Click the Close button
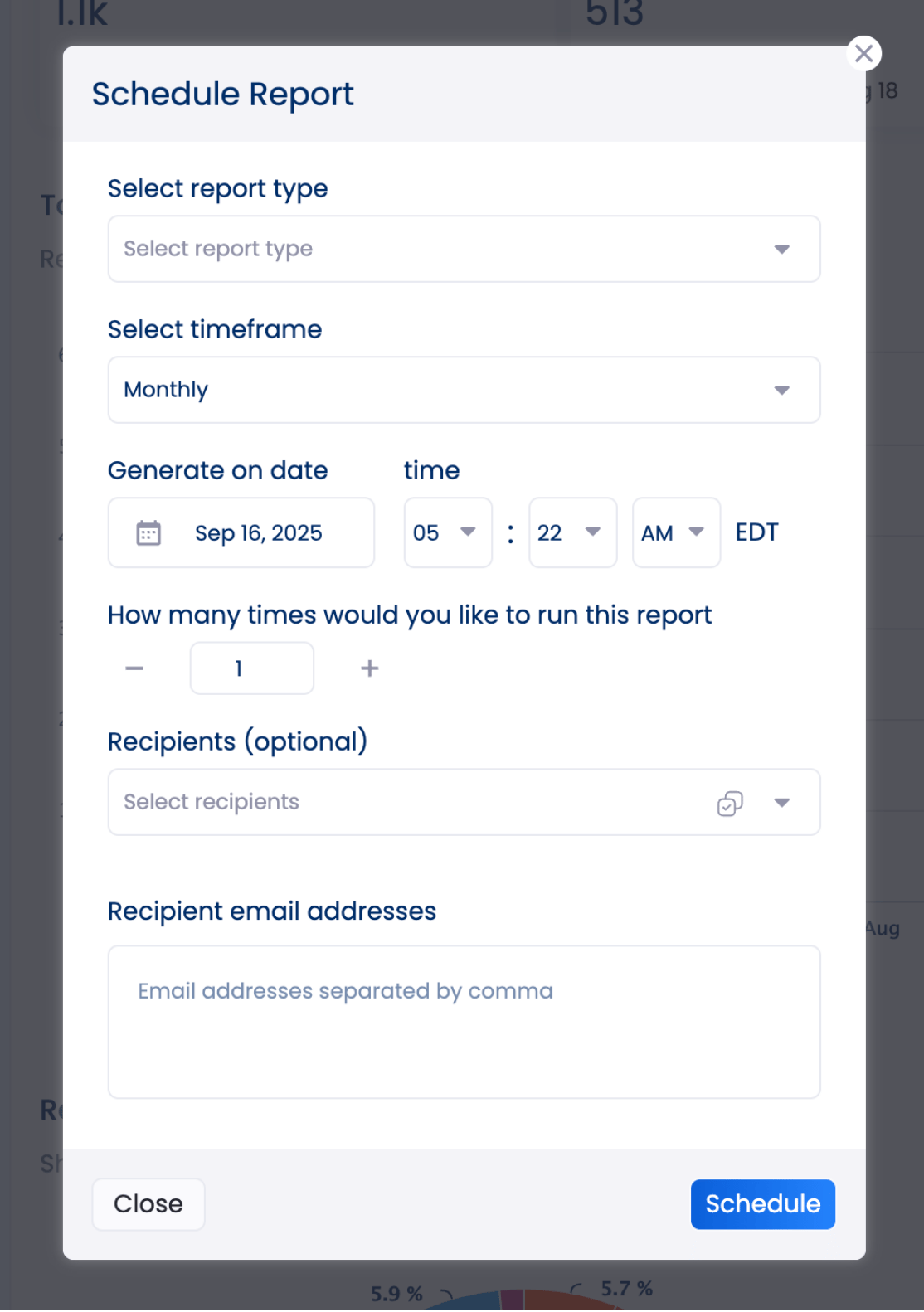 pyautogui.click(x=148, y=1204)
